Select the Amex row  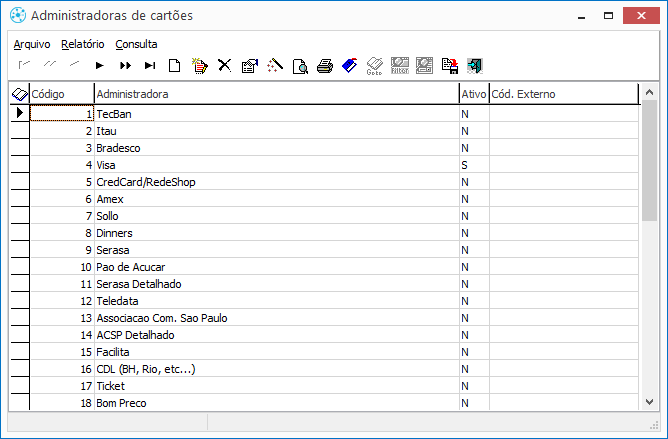pyautogui.click(x=334, y=199)
